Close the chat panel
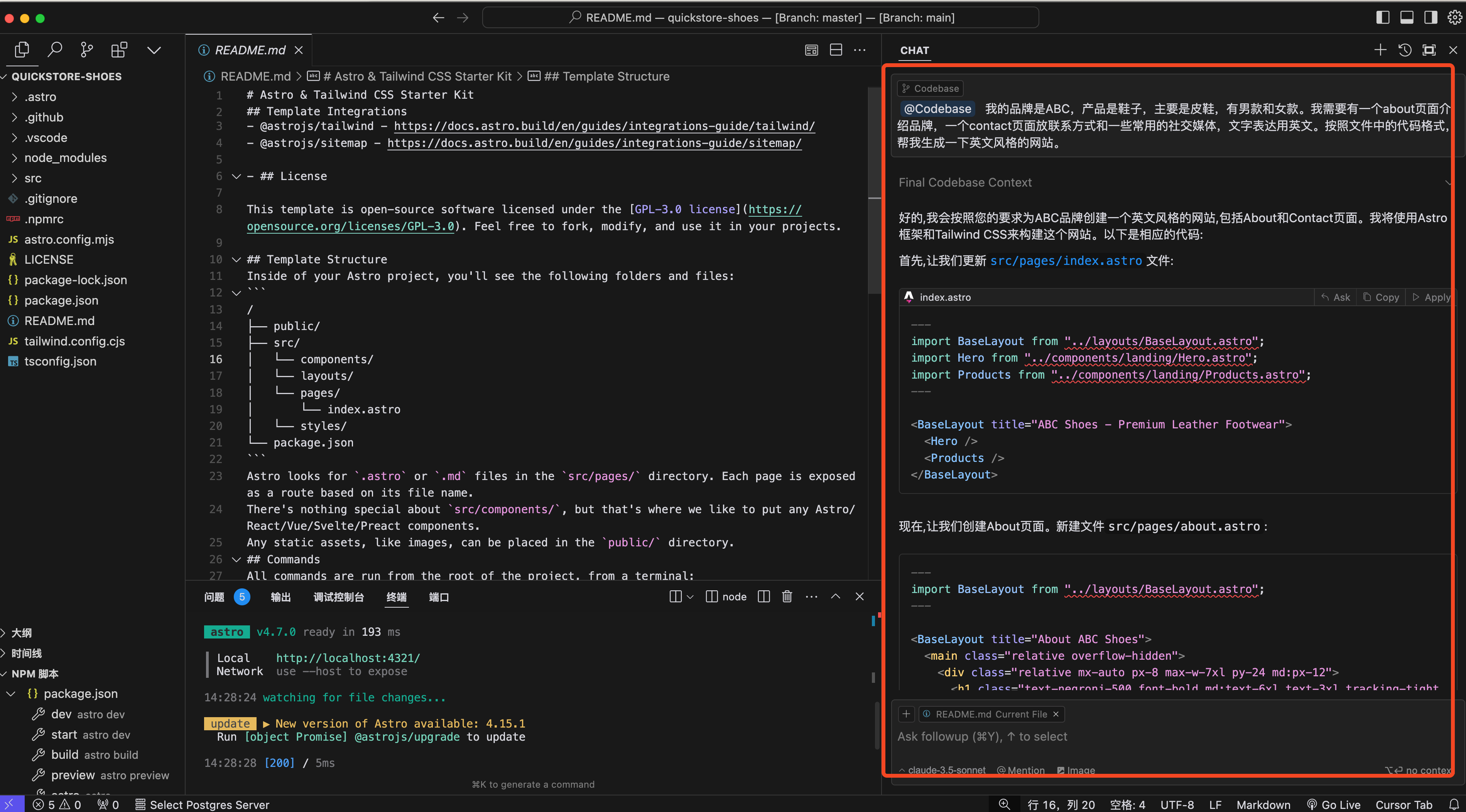Viewport: 1466px width, 812px height. click(1453, 50)
